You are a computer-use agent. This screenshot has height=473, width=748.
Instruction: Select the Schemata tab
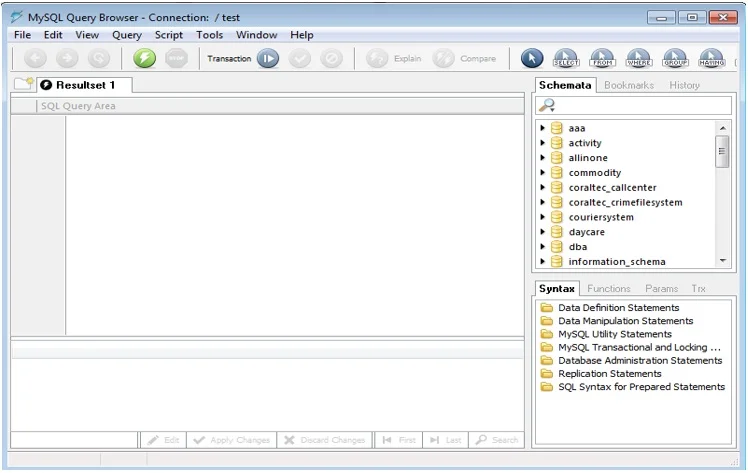coord(565,85)
